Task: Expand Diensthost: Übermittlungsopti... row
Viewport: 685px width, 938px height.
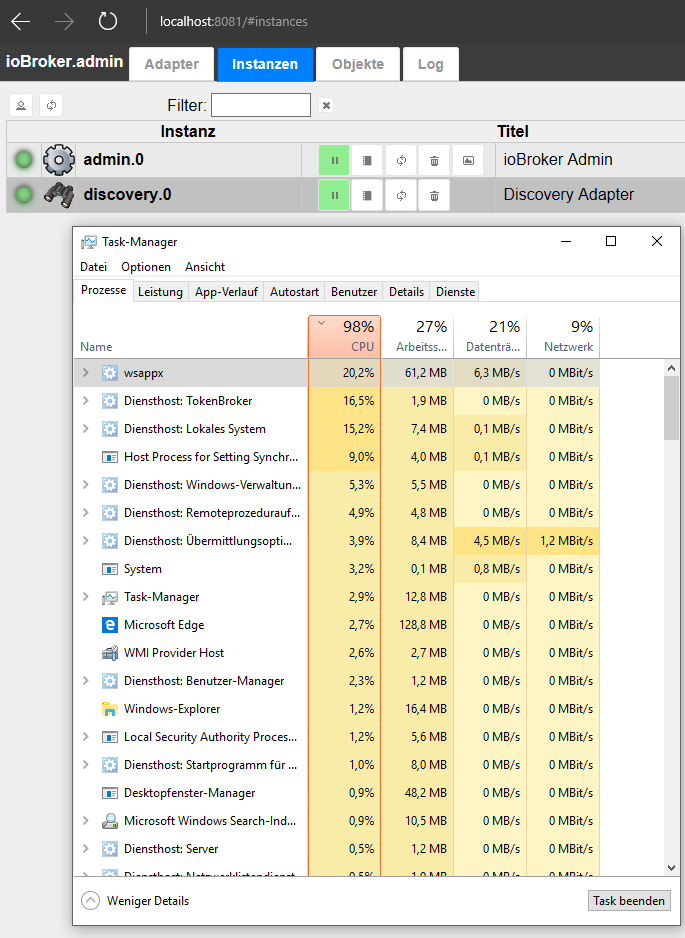Action: [x=86, y=541]
